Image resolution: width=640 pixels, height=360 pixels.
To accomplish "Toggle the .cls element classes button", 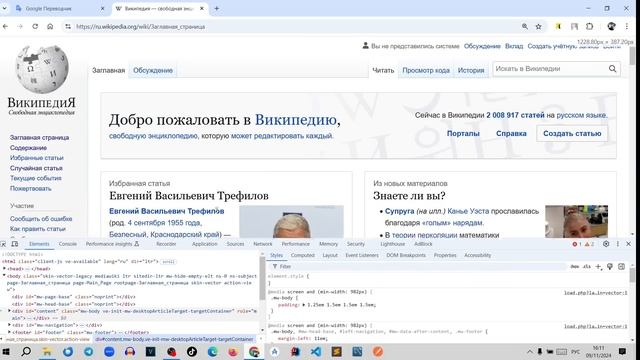I will click(x=587, y=267).
